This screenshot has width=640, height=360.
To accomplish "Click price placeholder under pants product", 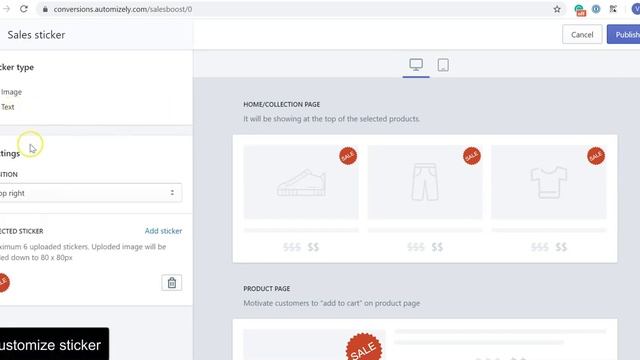I will click(x=425, y=247).
